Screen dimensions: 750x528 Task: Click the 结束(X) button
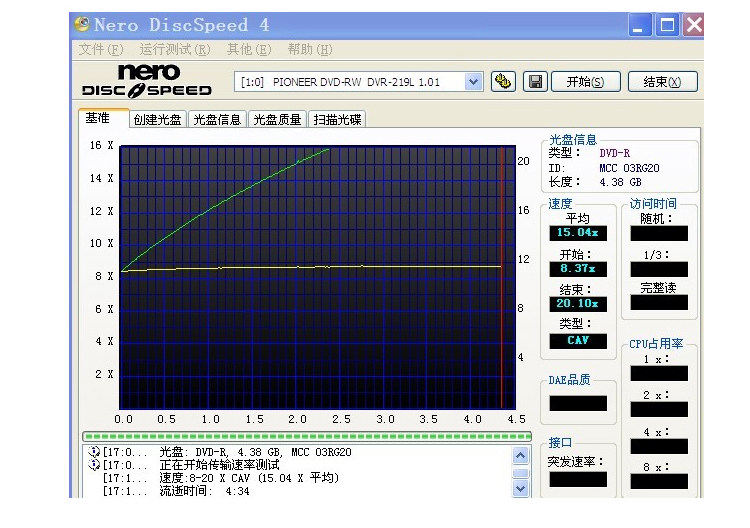662,82
